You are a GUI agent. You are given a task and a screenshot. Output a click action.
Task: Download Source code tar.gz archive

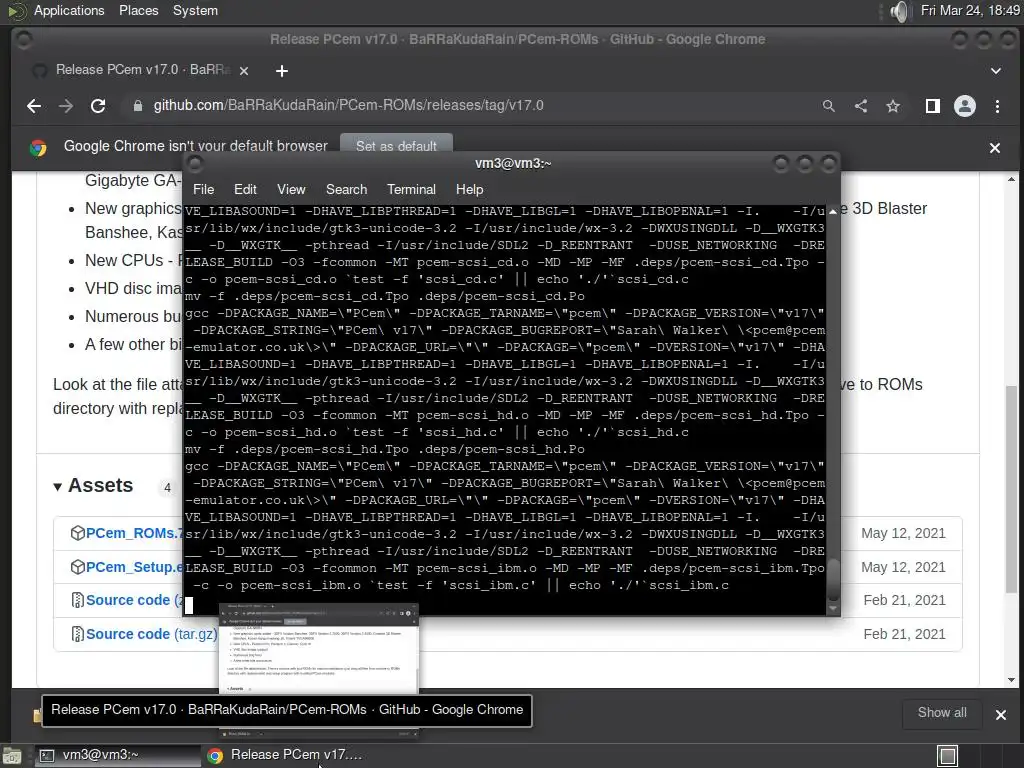pos(151,634)
